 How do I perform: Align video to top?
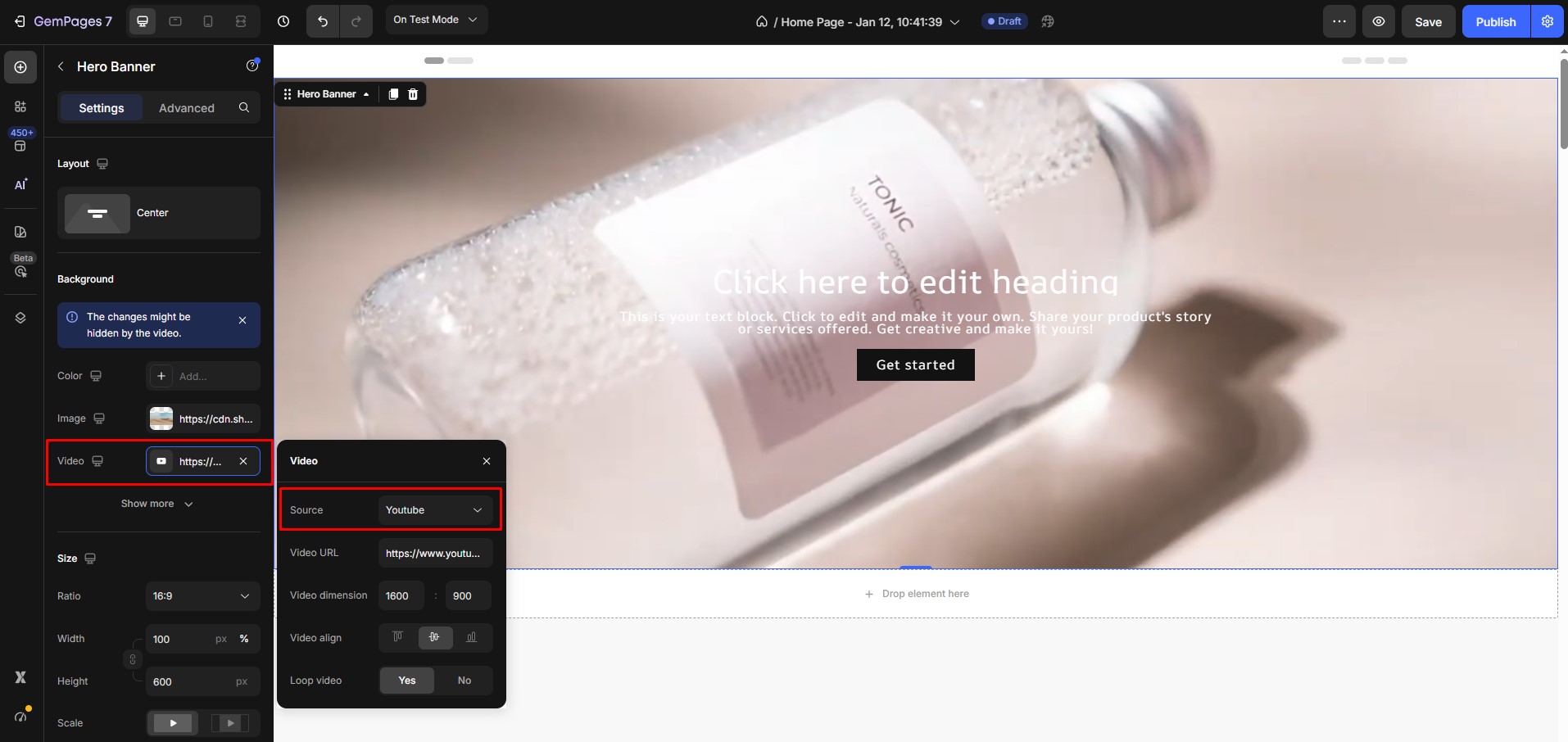pyautogui.click(x=398, y=637)
